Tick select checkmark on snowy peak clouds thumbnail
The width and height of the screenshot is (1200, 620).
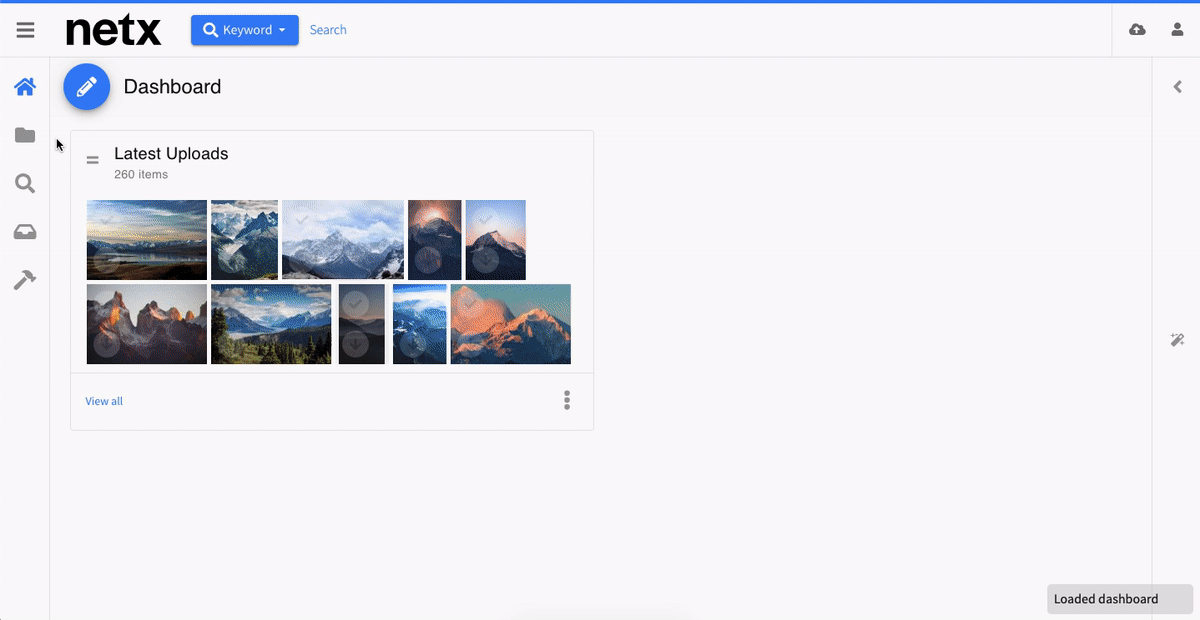tap(302, 219)
